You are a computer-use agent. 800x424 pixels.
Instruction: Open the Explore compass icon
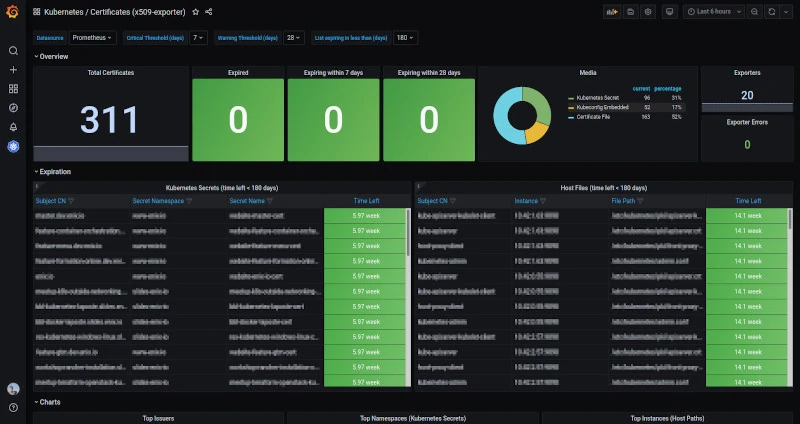point(13,108)
